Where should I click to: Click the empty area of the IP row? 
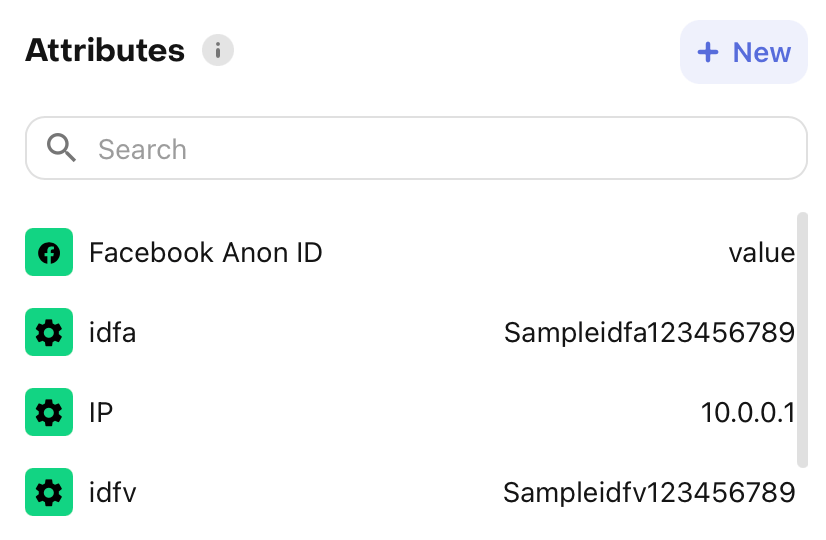[x=400, y=412]
